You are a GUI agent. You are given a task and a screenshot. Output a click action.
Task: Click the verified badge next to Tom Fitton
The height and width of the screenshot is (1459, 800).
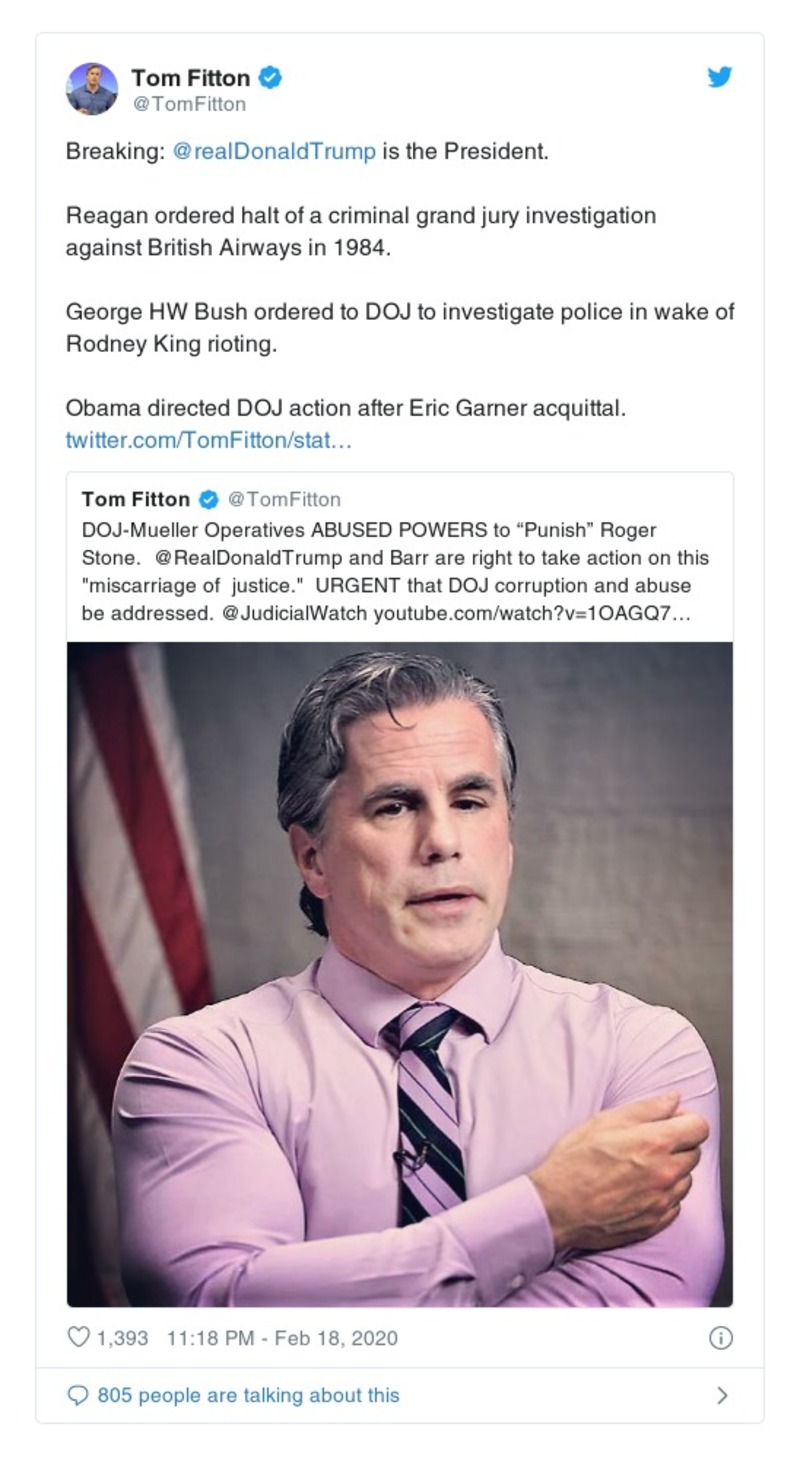(268, 75)
